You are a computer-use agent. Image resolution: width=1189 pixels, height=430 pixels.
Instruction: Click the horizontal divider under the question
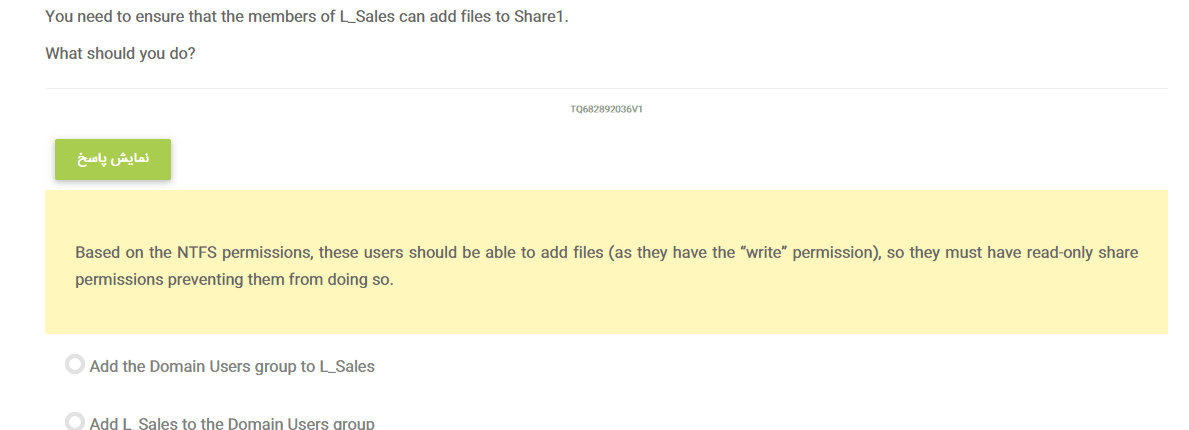tap(606, 89)
